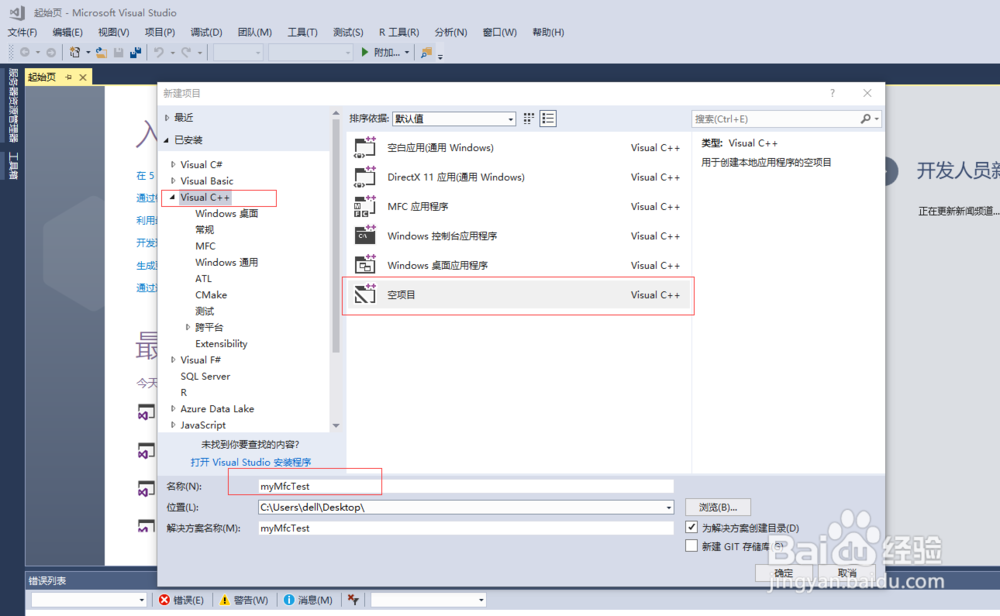Enable 新建 GIT 存储库 checkbox
The image size is (1000, 616).
point(691,546)
